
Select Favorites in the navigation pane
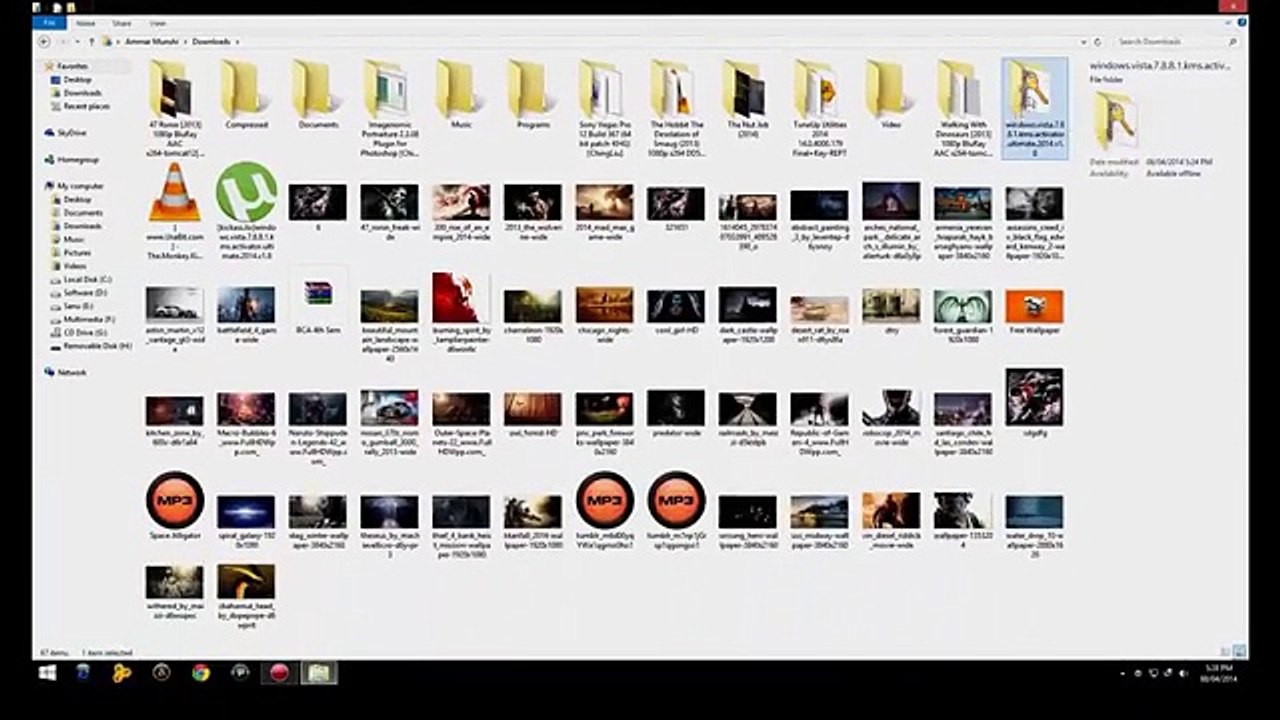coord(72,66)
